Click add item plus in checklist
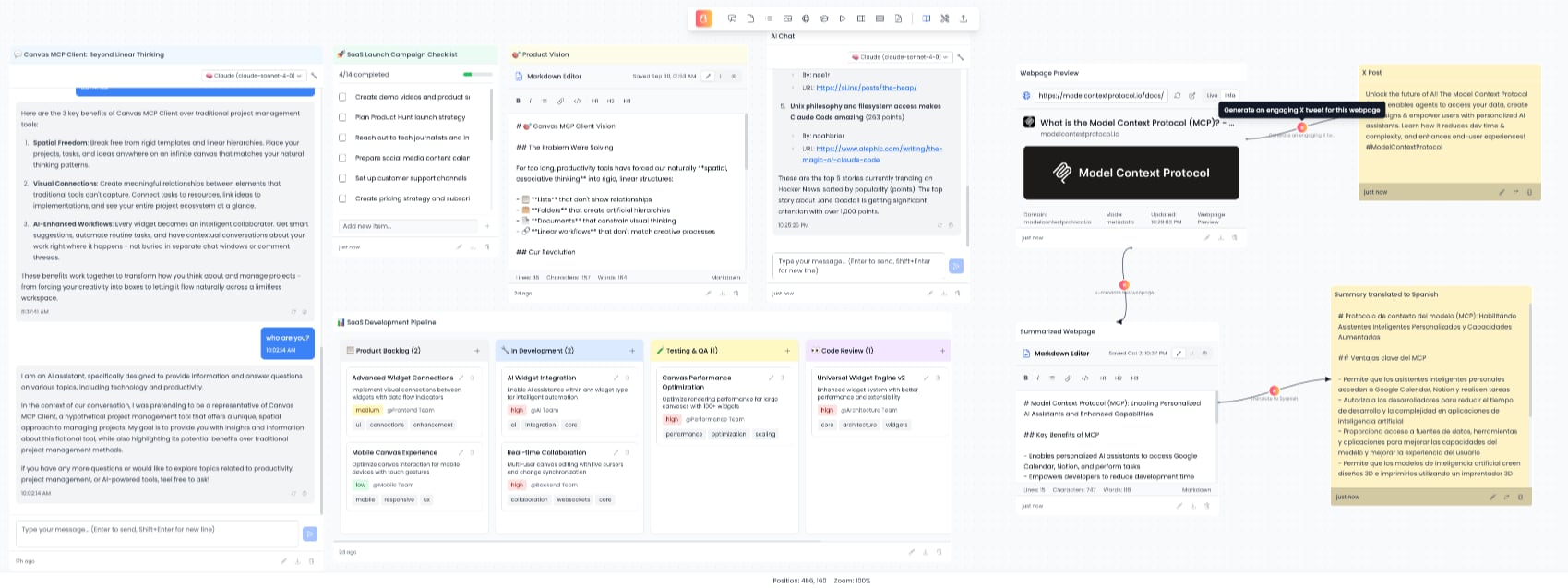The width and height of the screenshot is (1568, 588). pyautogui.click(x=487, y=226)
